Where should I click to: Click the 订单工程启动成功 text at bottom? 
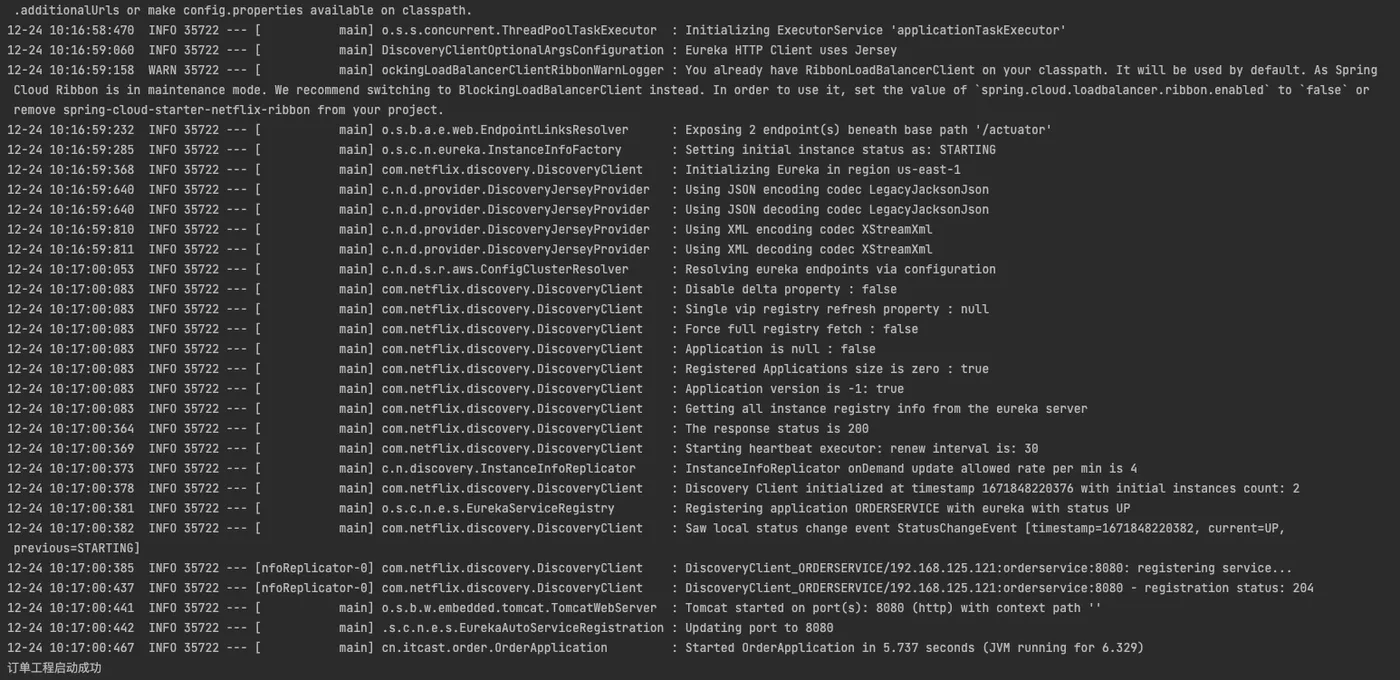pyautogui.click(x=54, y=668)
